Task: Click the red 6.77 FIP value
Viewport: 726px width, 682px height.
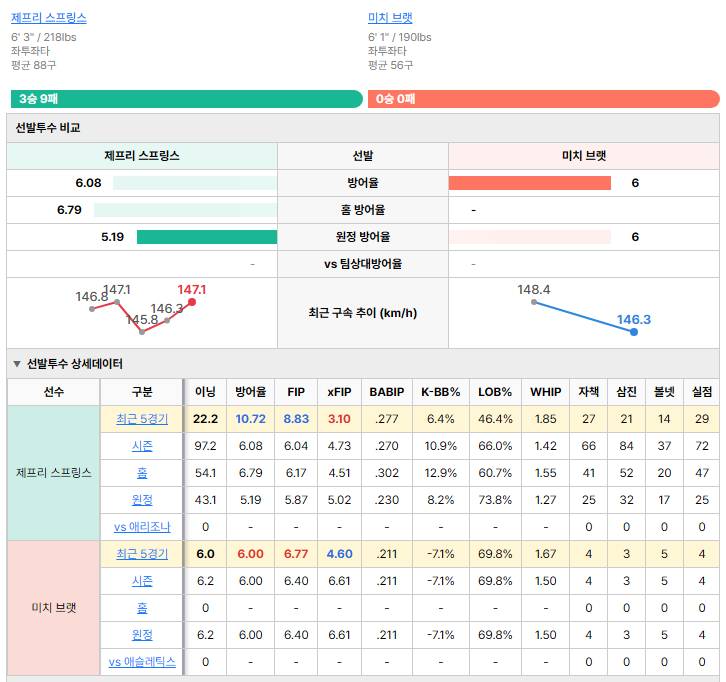Action: [296, 554]
